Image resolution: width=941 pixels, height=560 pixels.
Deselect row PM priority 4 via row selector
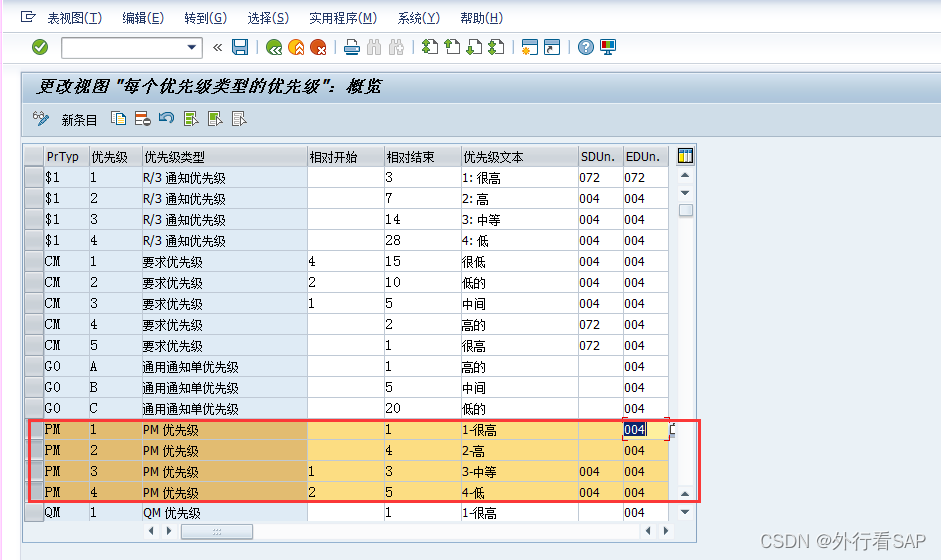(x=35, y=492)
